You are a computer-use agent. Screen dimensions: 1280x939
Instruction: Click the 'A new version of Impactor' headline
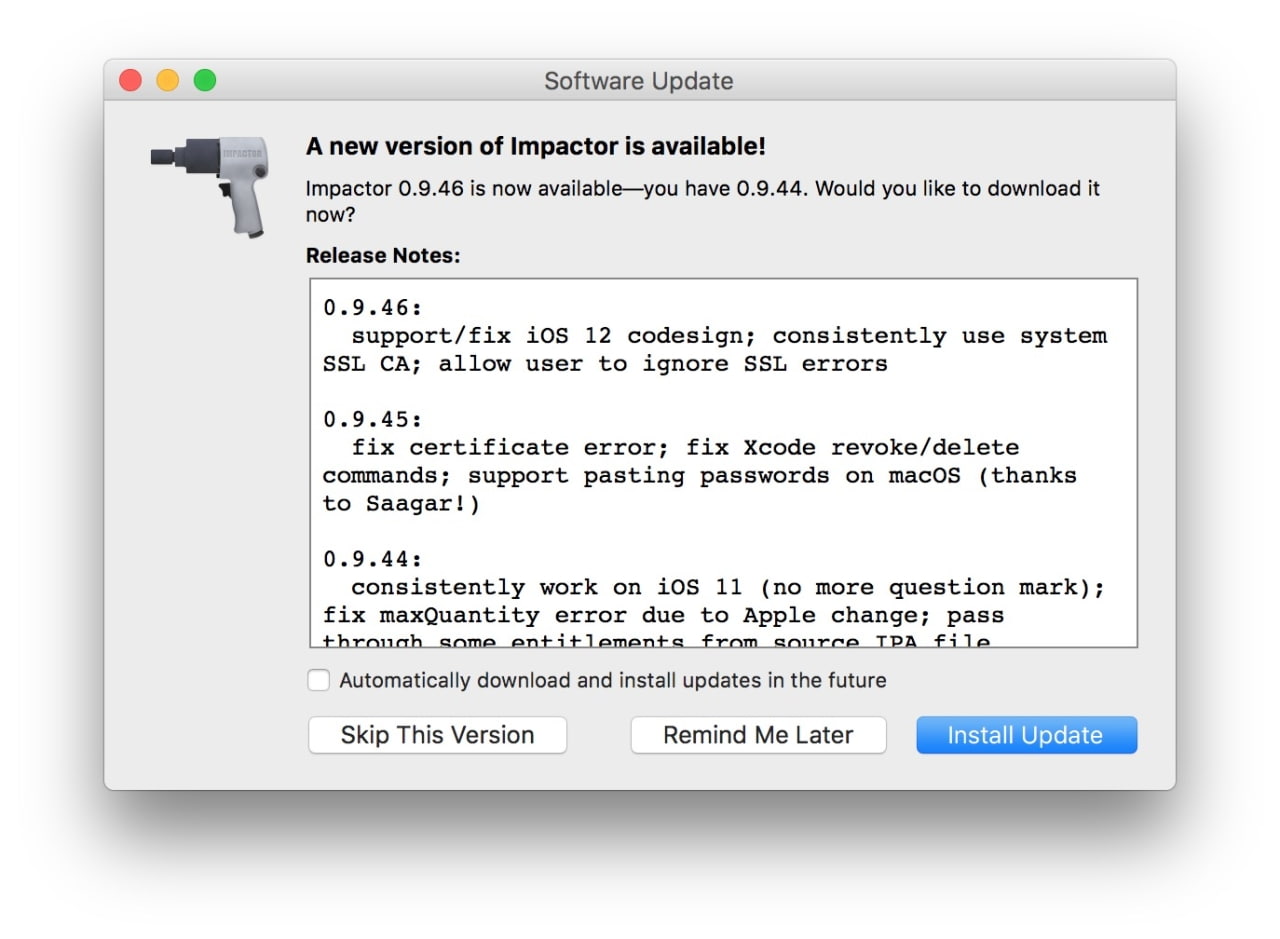pyautogui.click(x=535, y=146)
